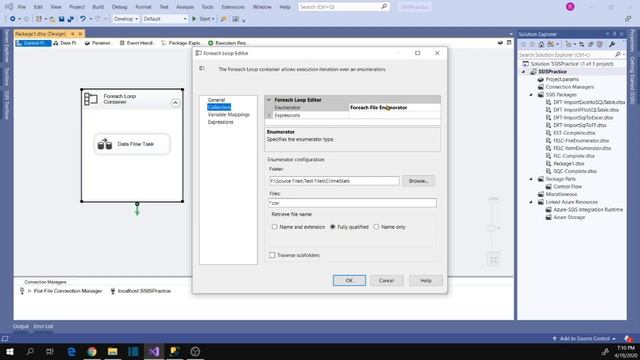Viewport: 640px width, 360px height.
Task: Open the File menu
Action: click(22, 7)
